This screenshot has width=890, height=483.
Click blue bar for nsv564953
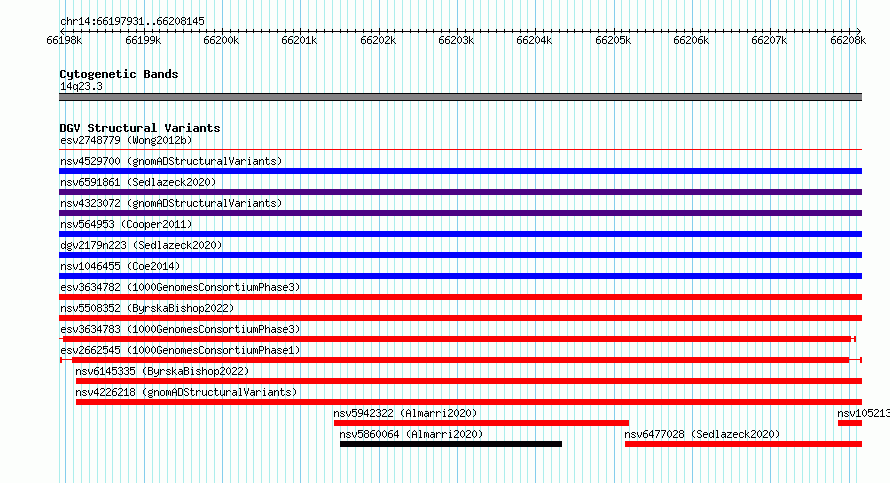point(460,234)
